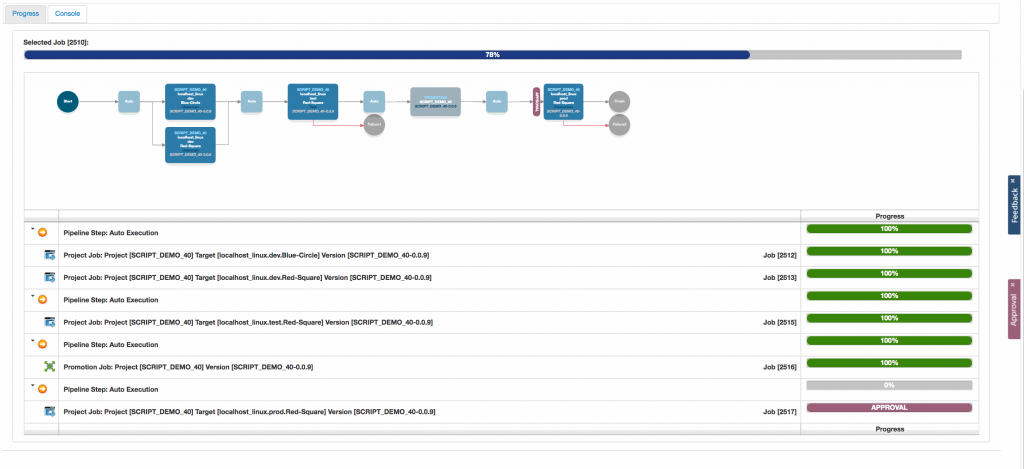
Task: Select the Auto node right after Start
Action: point(129,101)
